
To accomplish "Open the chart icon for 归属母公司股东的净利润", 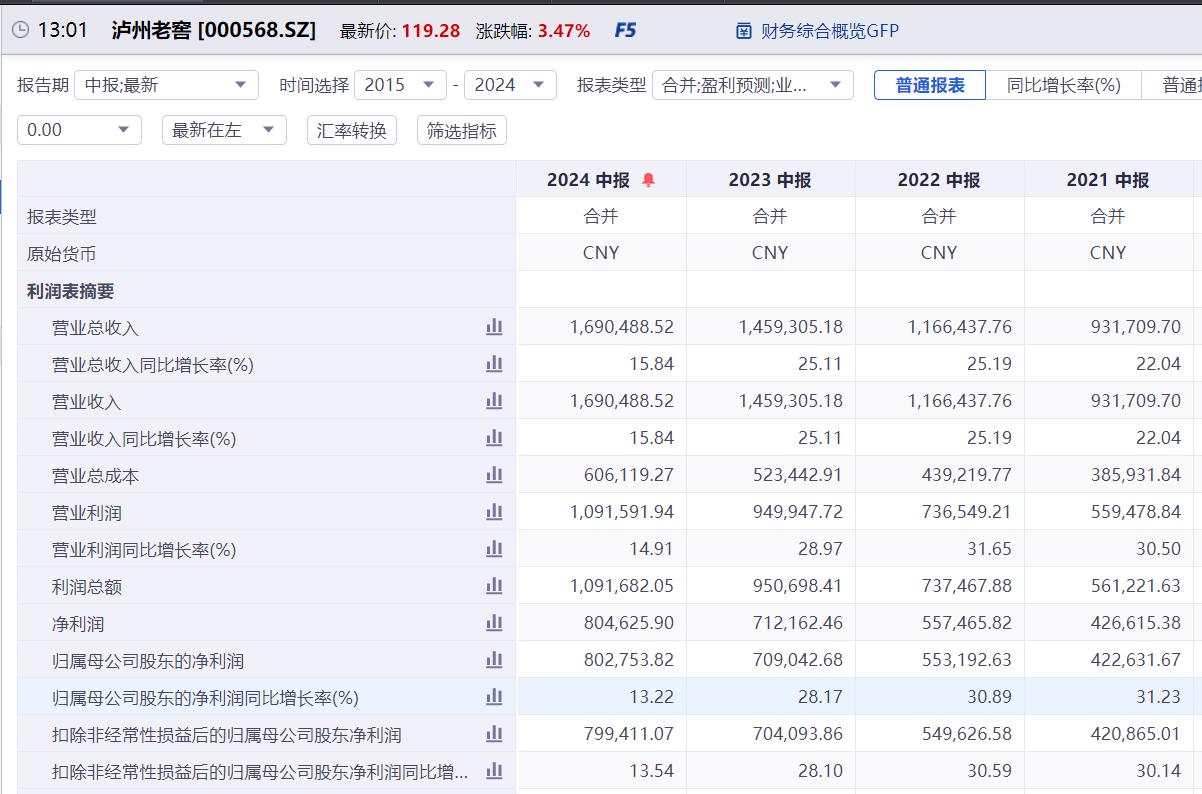I will click(x=494, y=660).
